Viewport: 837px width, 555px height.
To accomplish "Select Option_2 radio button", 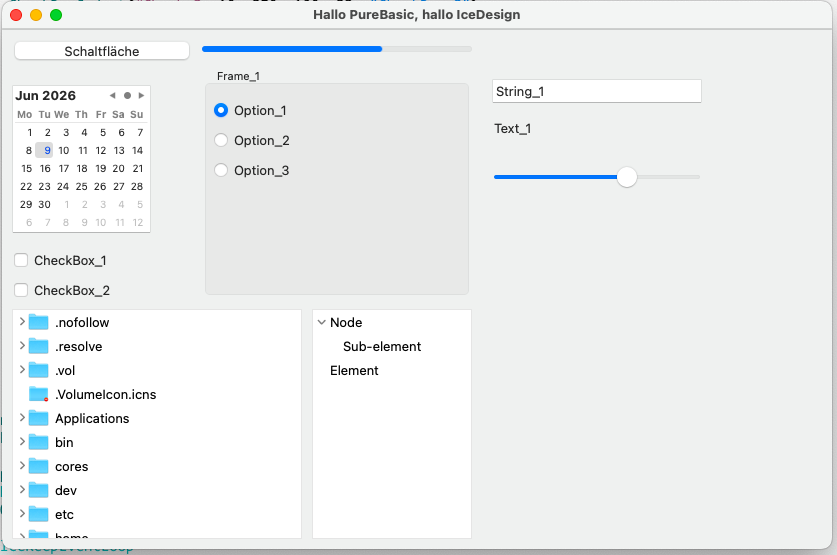I will tap(221, 140).
